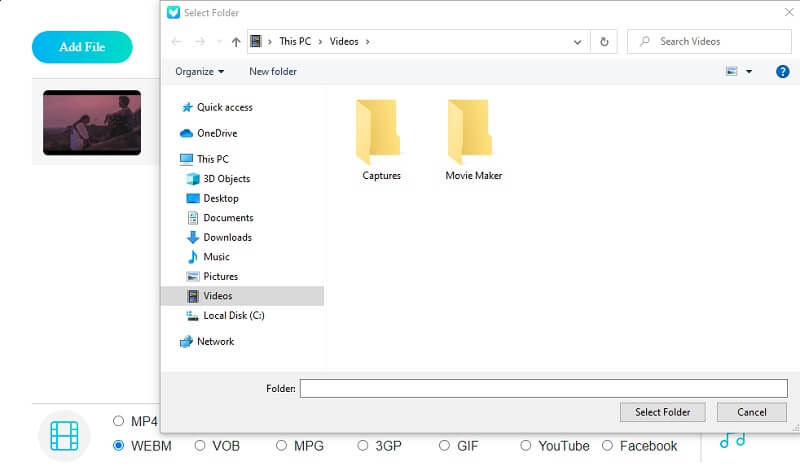800x466 pixels.
Task: Close the Select Folder dialog
Action: [789, 12]
